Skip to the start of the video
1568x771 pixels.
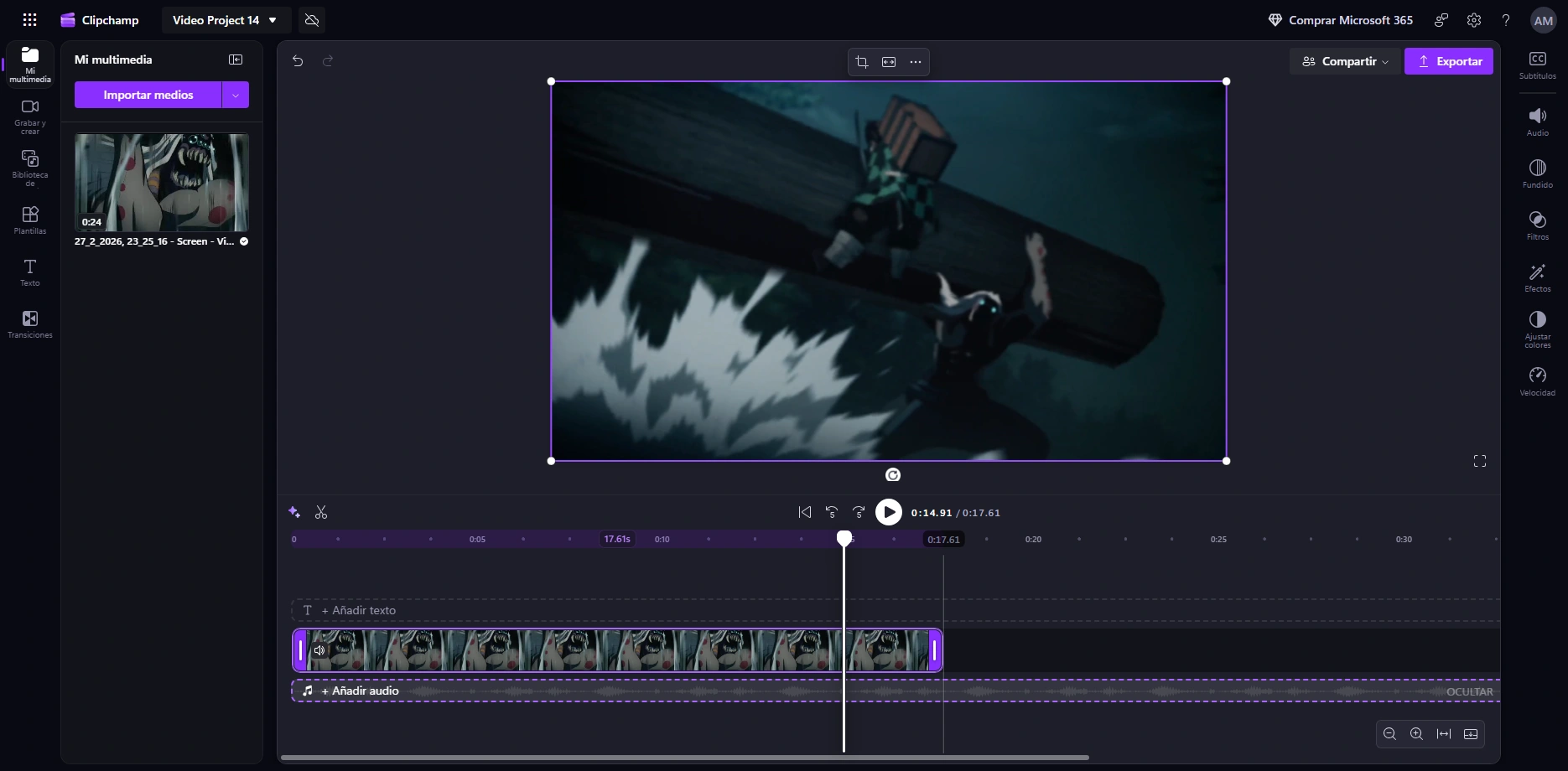pos(805,512)
